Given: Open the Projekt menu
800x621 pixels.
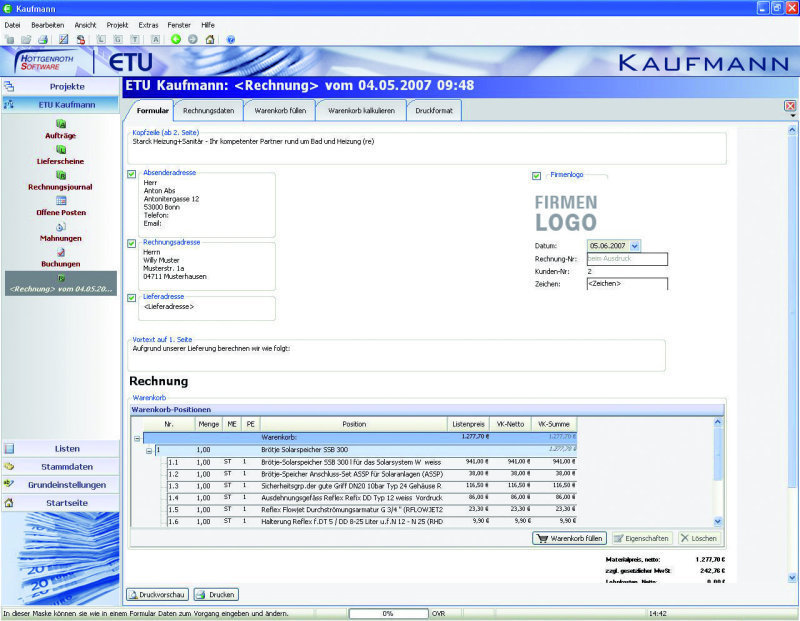Looking at the screenshot, I should pos(117,25).
